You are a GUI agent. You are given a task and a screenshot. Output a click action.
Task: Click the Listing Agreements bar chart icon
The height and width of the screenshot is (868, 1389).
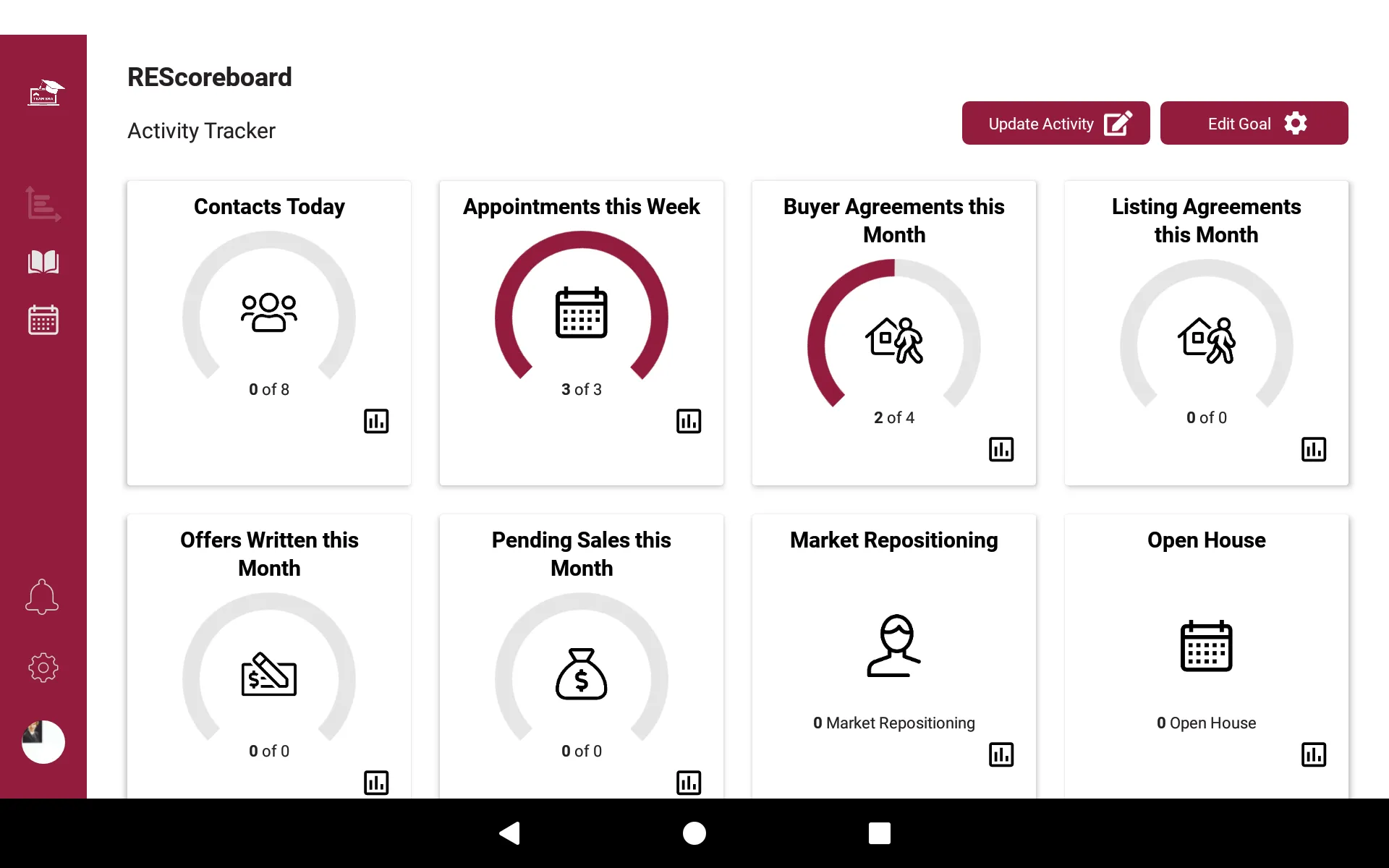1314,449
